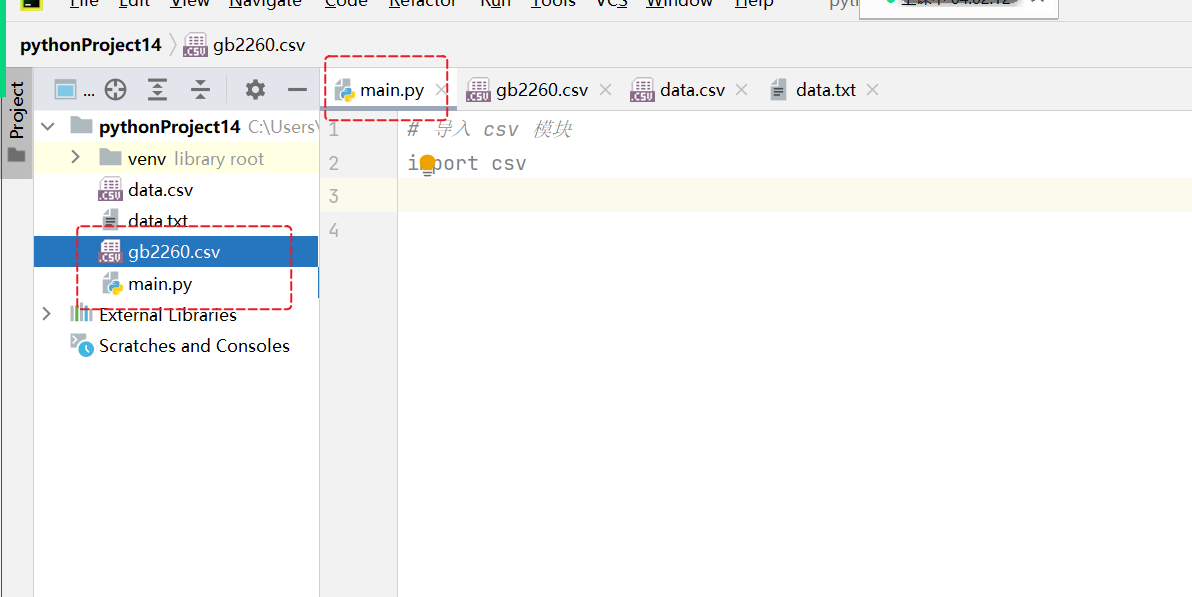Click the Select Opened File target icon
The image size is (1192, 597).
[115, 90]
